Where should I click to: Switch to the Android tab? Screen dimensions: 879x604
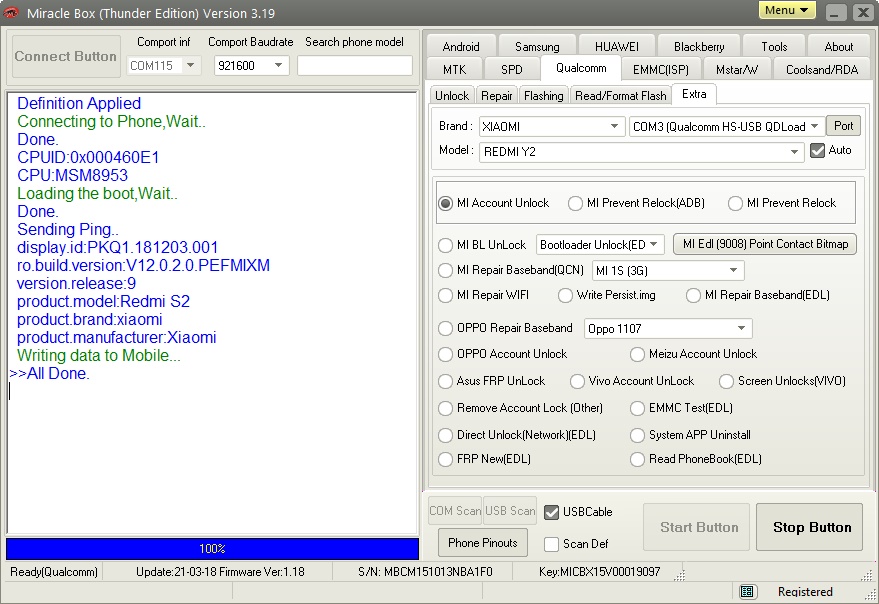point(461,47)
